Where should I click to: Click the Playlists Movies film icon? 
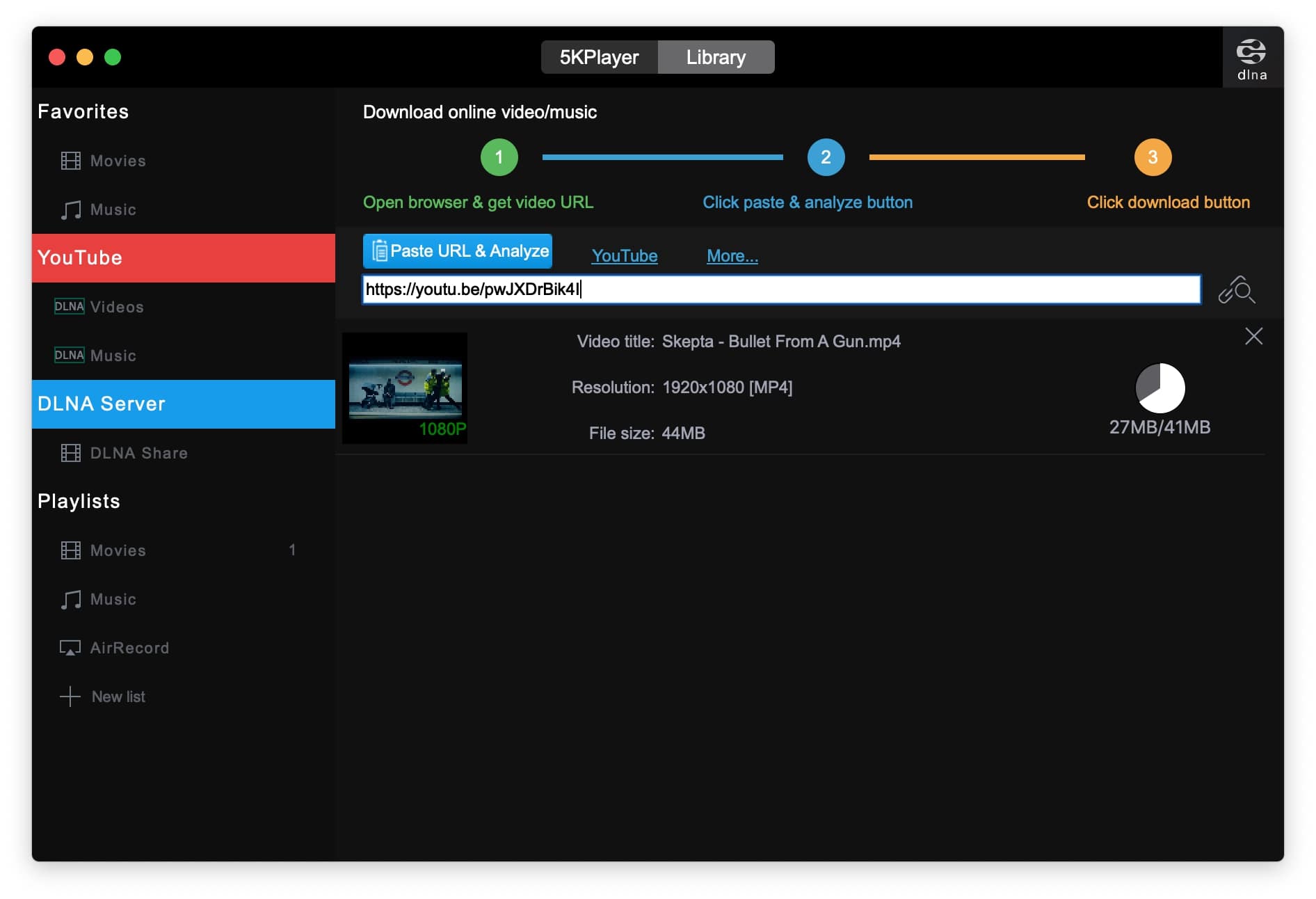click(x=70, y=550)
